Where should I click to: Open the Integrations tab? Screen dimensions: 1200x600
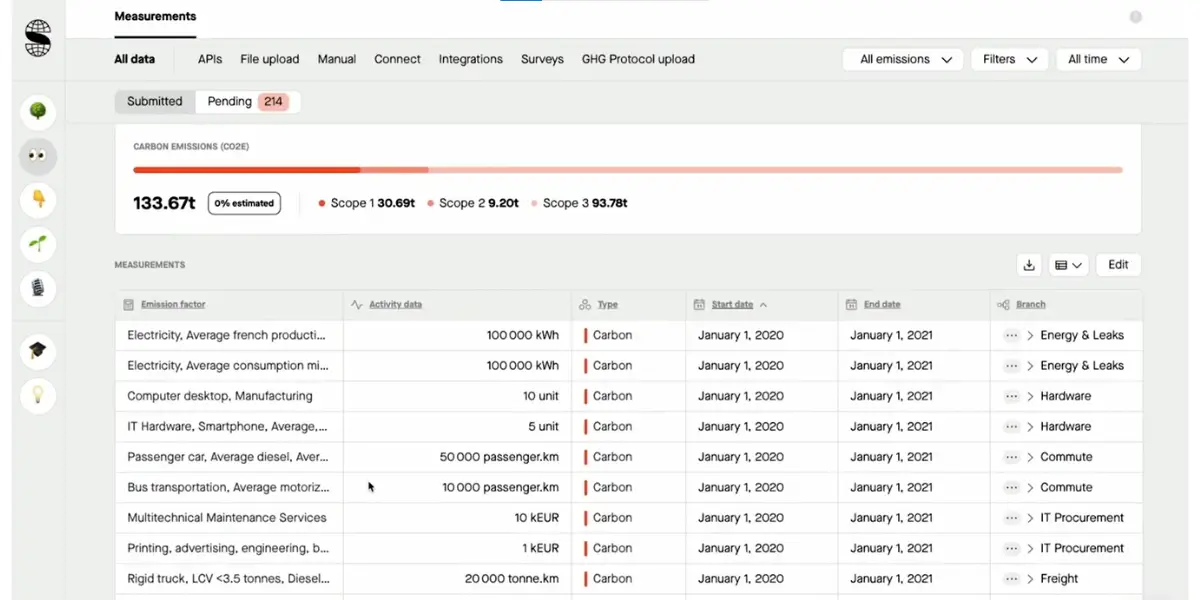[470, 59]
